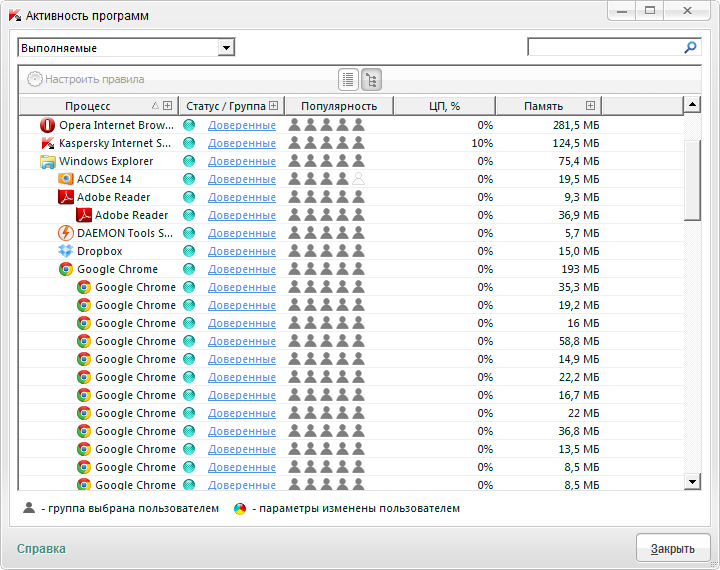720x570 pixels.
Task: Click the search input field
Action: [606, 47]
